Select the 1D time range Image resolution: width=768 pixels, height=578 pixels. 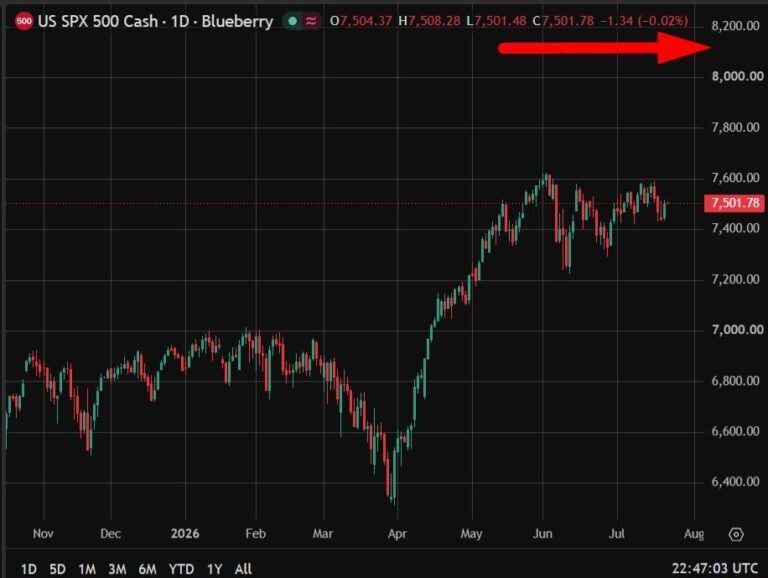pyautogui.click(x=28, y=569)
